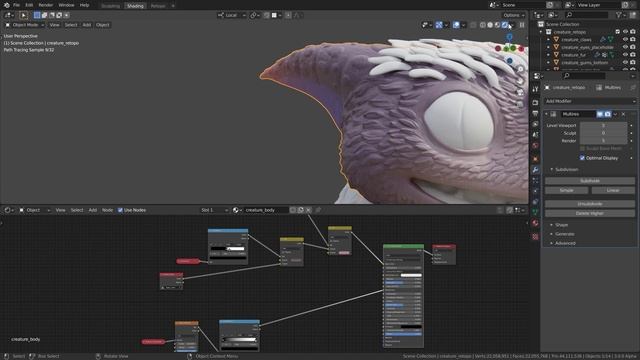This screenshot has width=640, height=360.
Task: Open the shader type Object dropdown
Action: coord(35,210)
